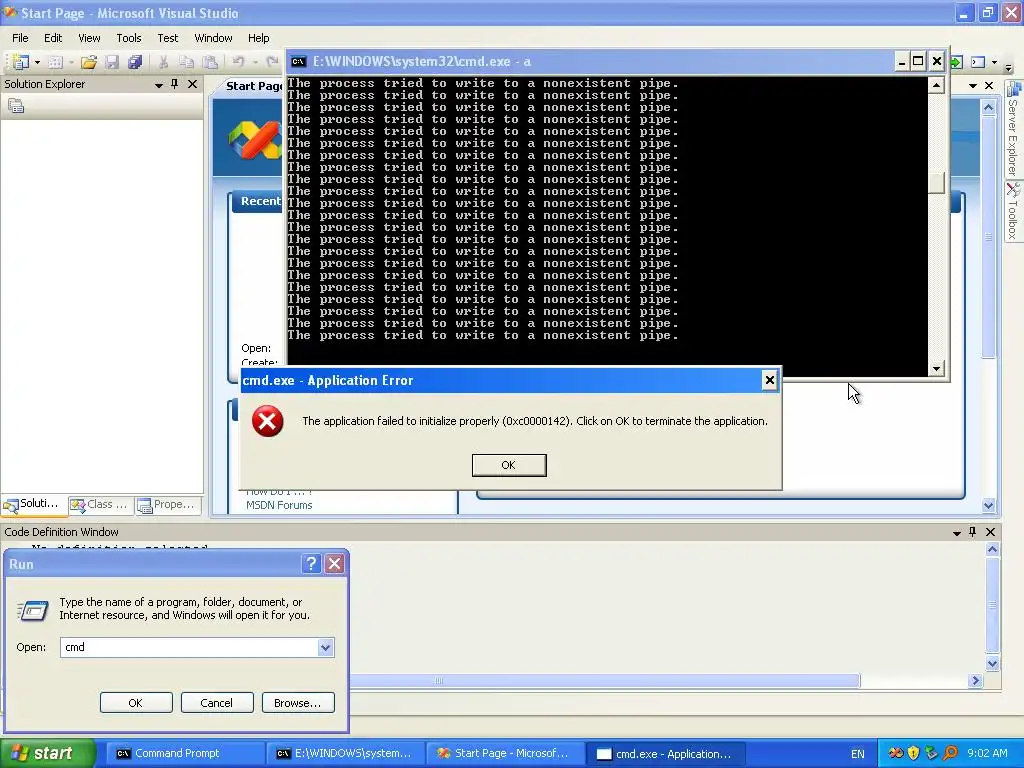Click the green arrow toolbar icon
Viewport: 1024px width, 768px height.
957,62
